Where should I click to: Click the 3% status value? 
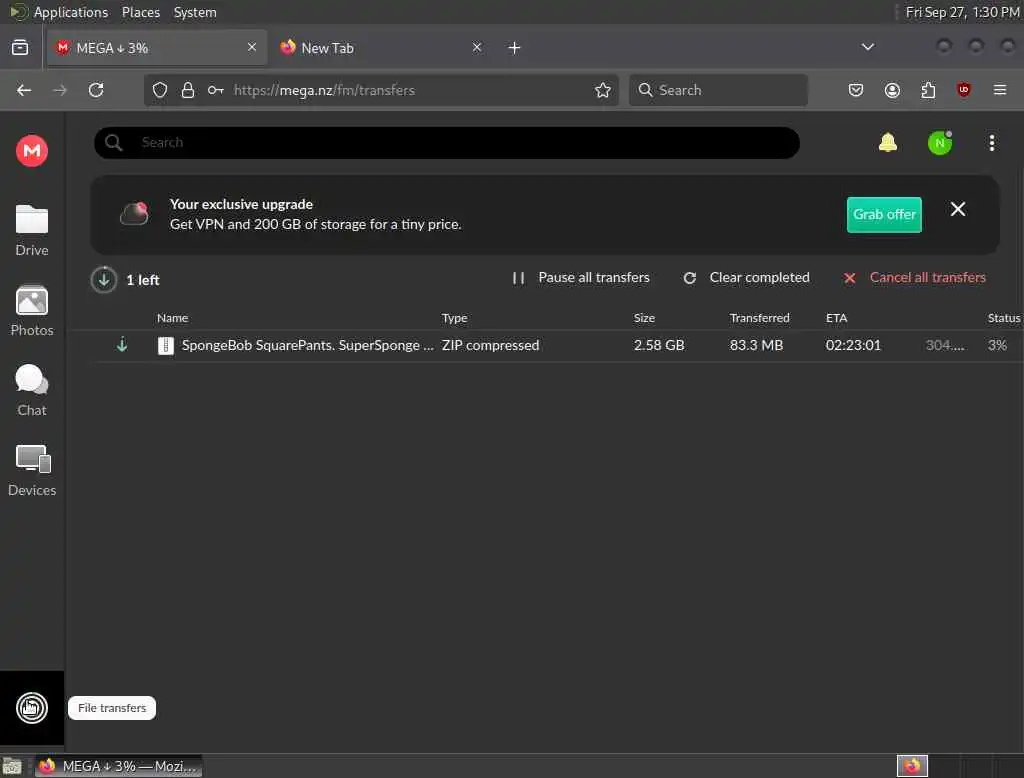click(997, 345)
